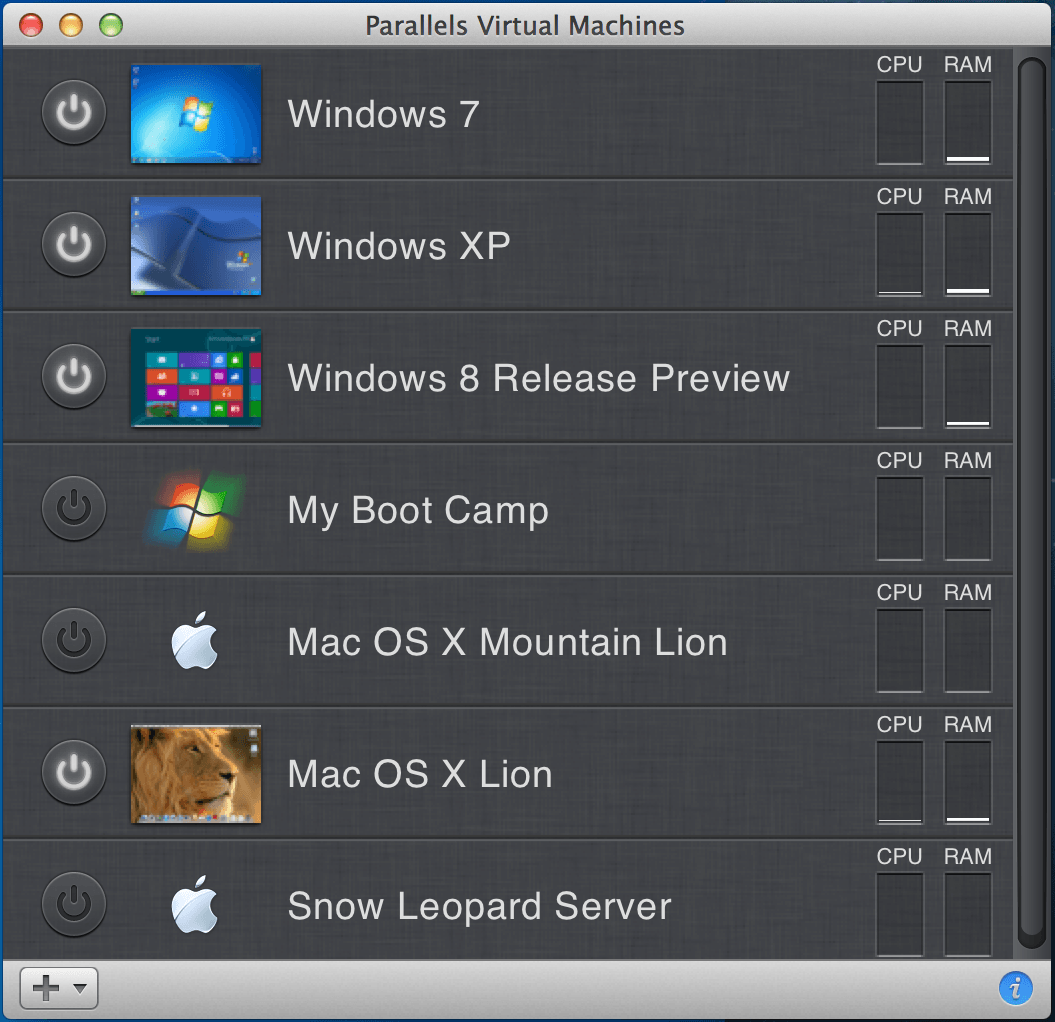Screen dimensions: 1055x1022
Task: Close the Parallels Virtual Machines window
Action: coord(31,25)
